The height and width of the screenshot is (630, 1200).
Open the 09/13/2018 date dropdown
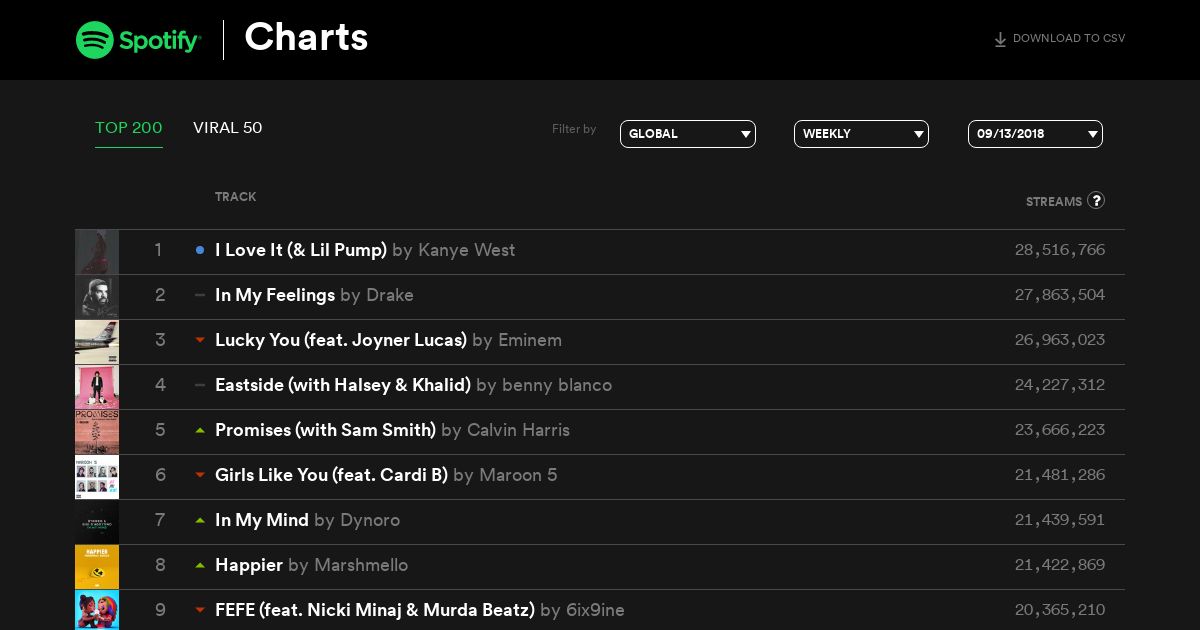tap(1035, 134)
